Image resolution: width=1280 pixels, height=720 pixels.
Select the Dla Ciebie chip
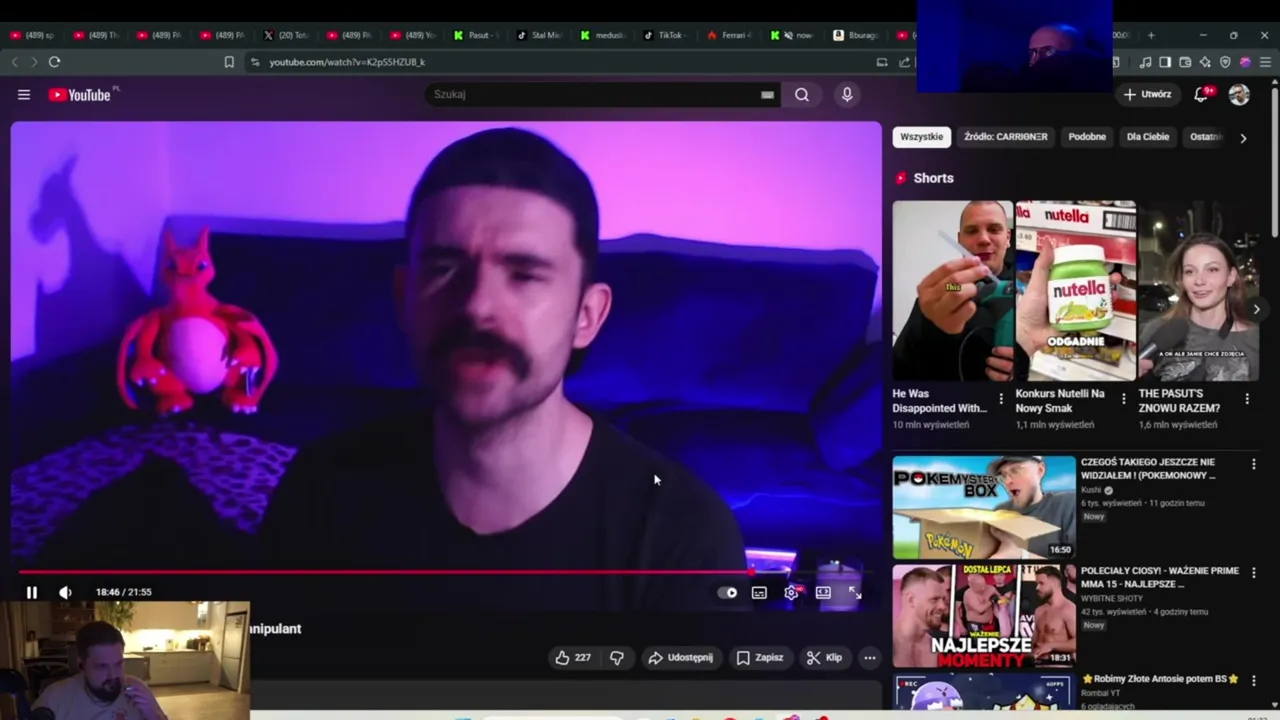tap(1148, 137)
